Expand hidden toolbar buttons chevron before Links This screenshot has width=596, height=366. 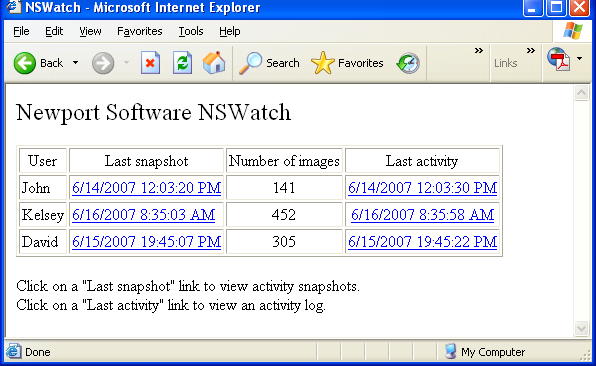[x=479, y=51]
